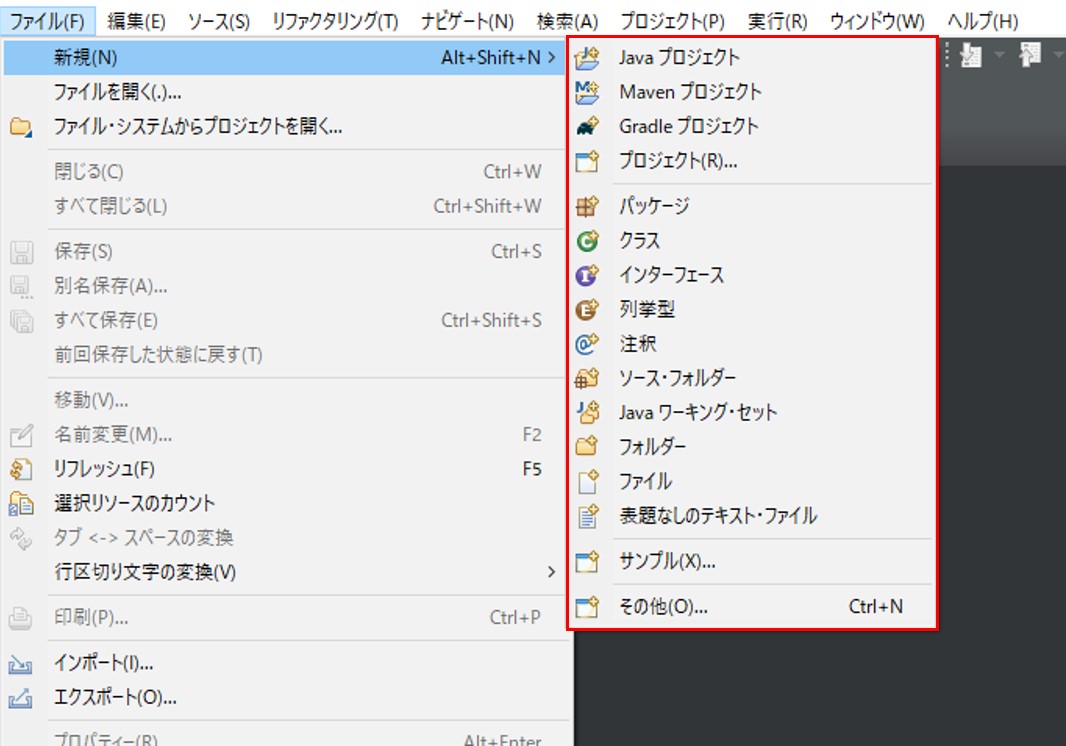Viewport: 1066px width, 746px height.
Task: Click the 表題なしのテキスト・ファイル icon
Action: 588,516
